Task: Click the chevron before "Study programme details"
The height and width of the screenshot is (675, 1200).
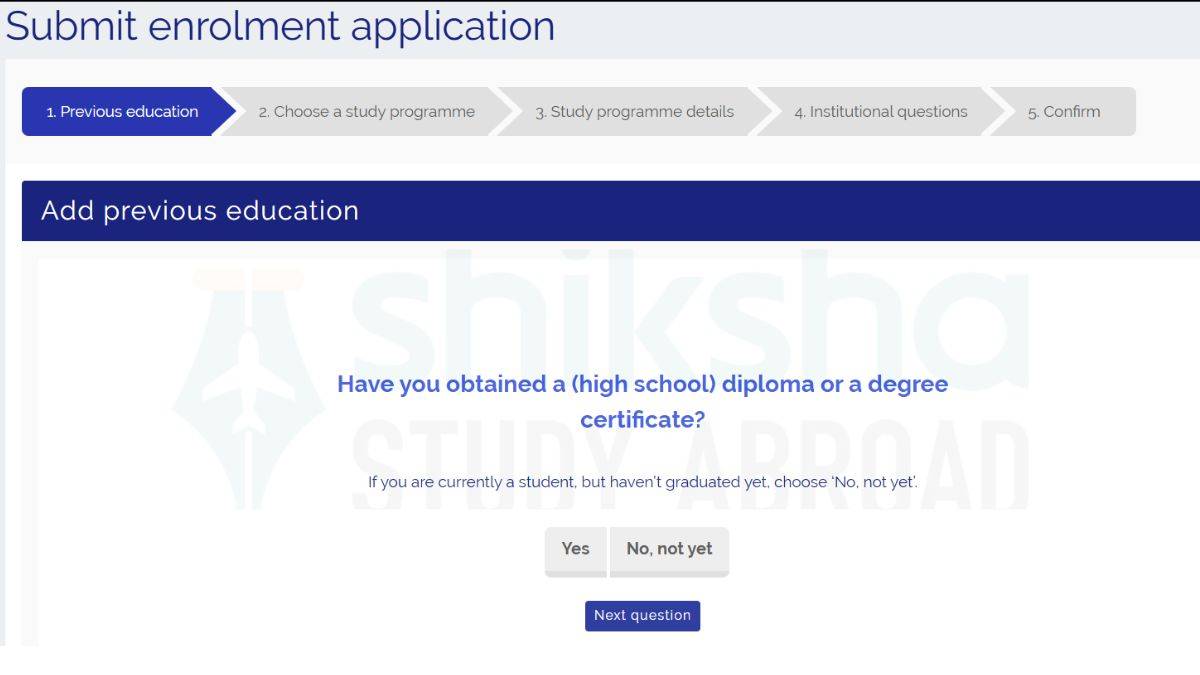Action: (x=506, y=111)
